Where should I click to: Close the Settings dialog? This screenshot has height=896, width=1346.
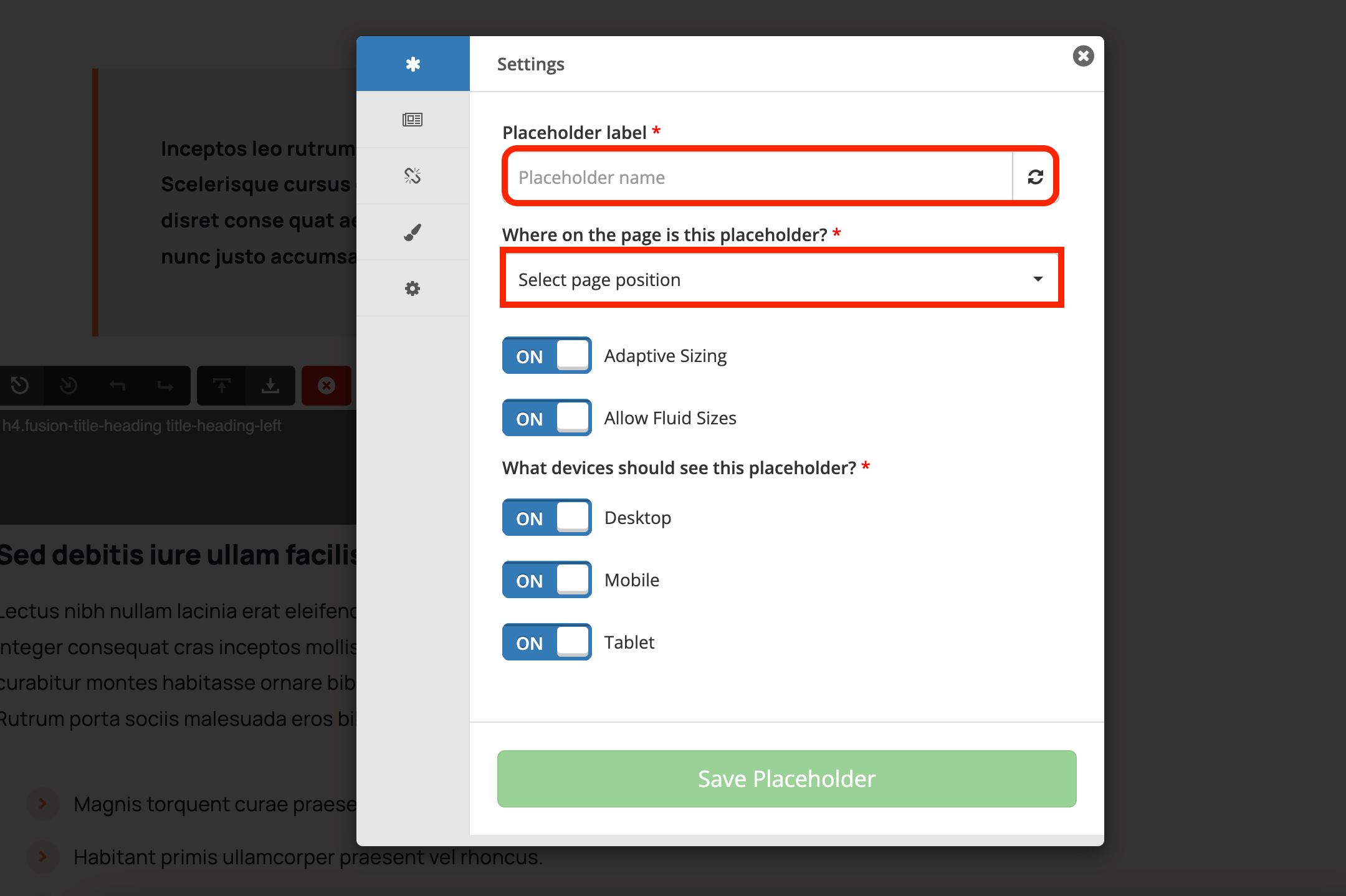tap(1083, 56)
